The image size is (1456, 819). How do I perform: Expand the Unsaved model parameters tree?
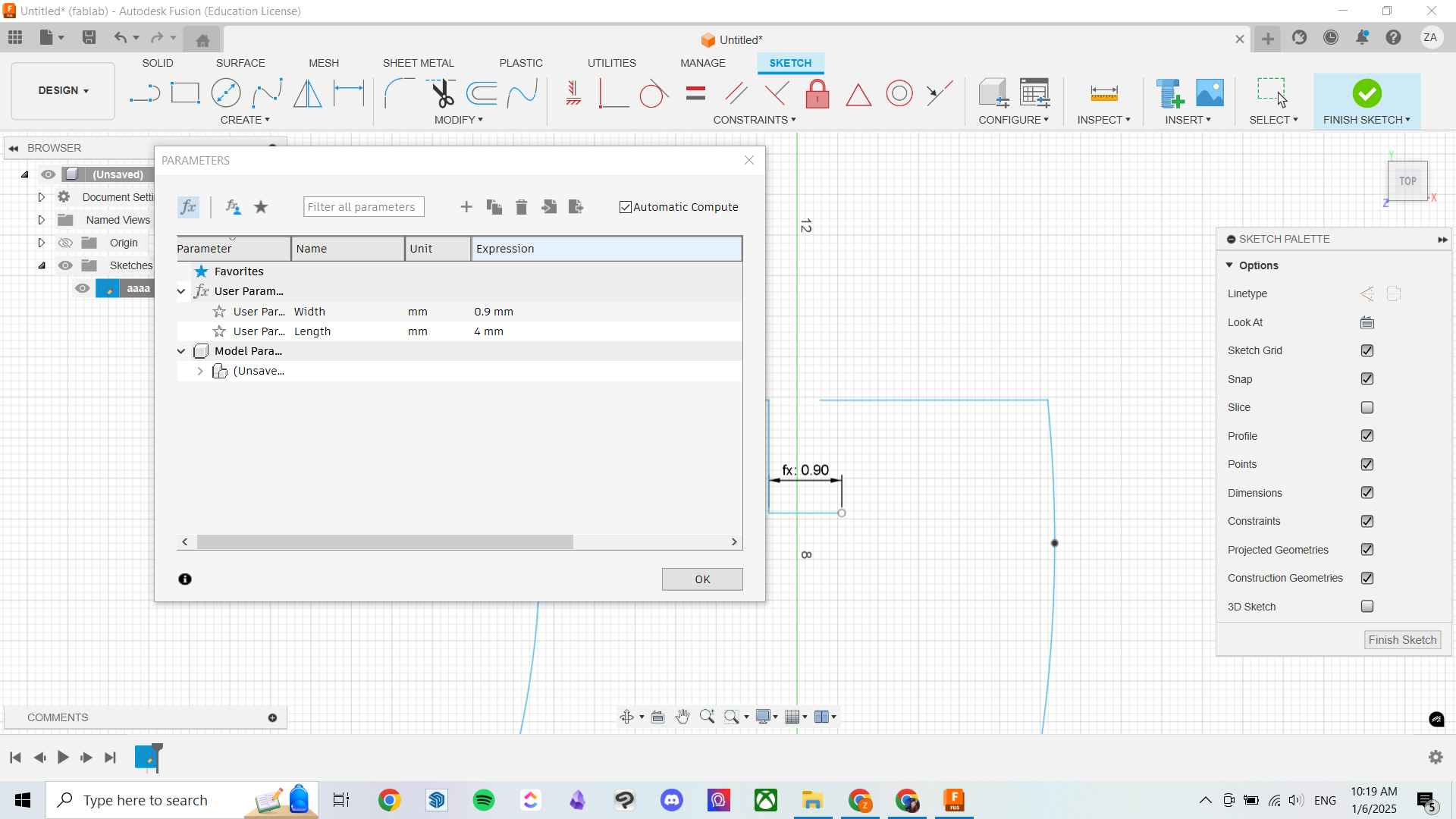[x=199, y=371]
